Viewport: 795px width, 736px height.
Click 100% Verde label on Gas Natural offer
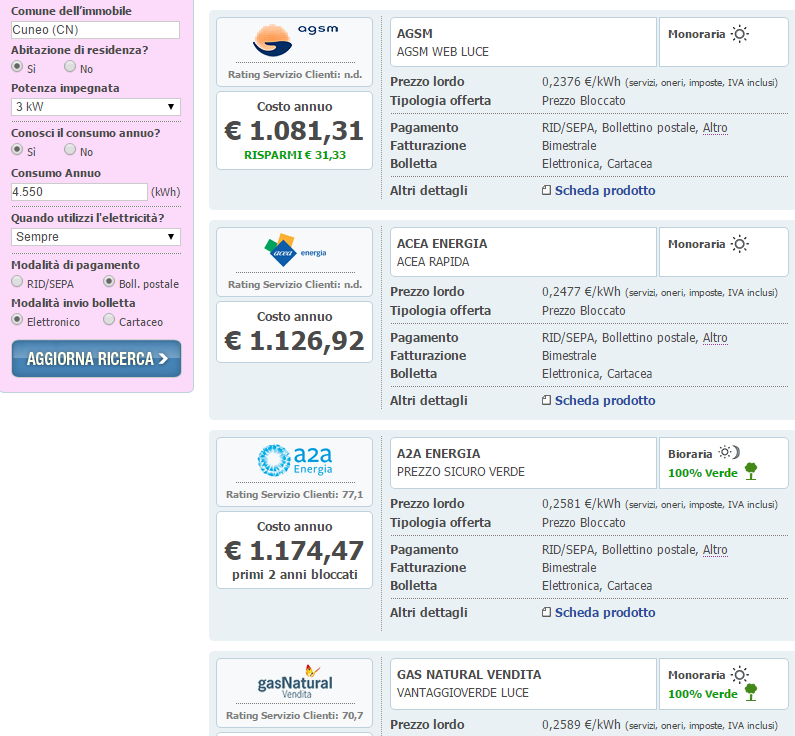coord(703,694)
